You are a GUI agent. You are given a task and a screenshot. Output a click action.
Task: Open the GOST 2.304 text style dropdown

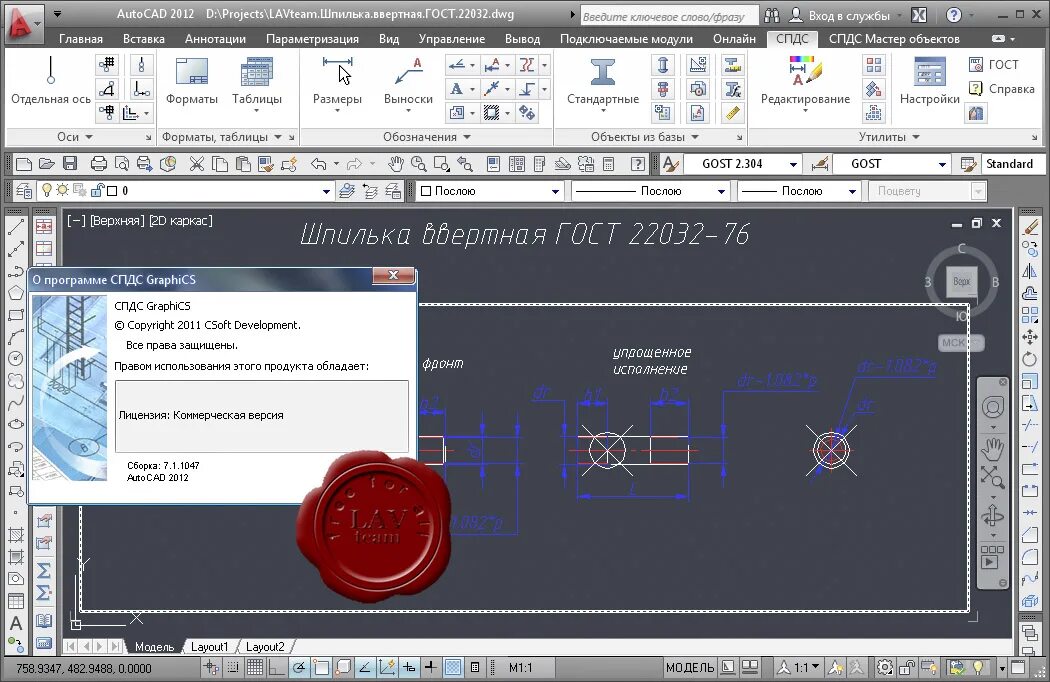click(793, 164)
